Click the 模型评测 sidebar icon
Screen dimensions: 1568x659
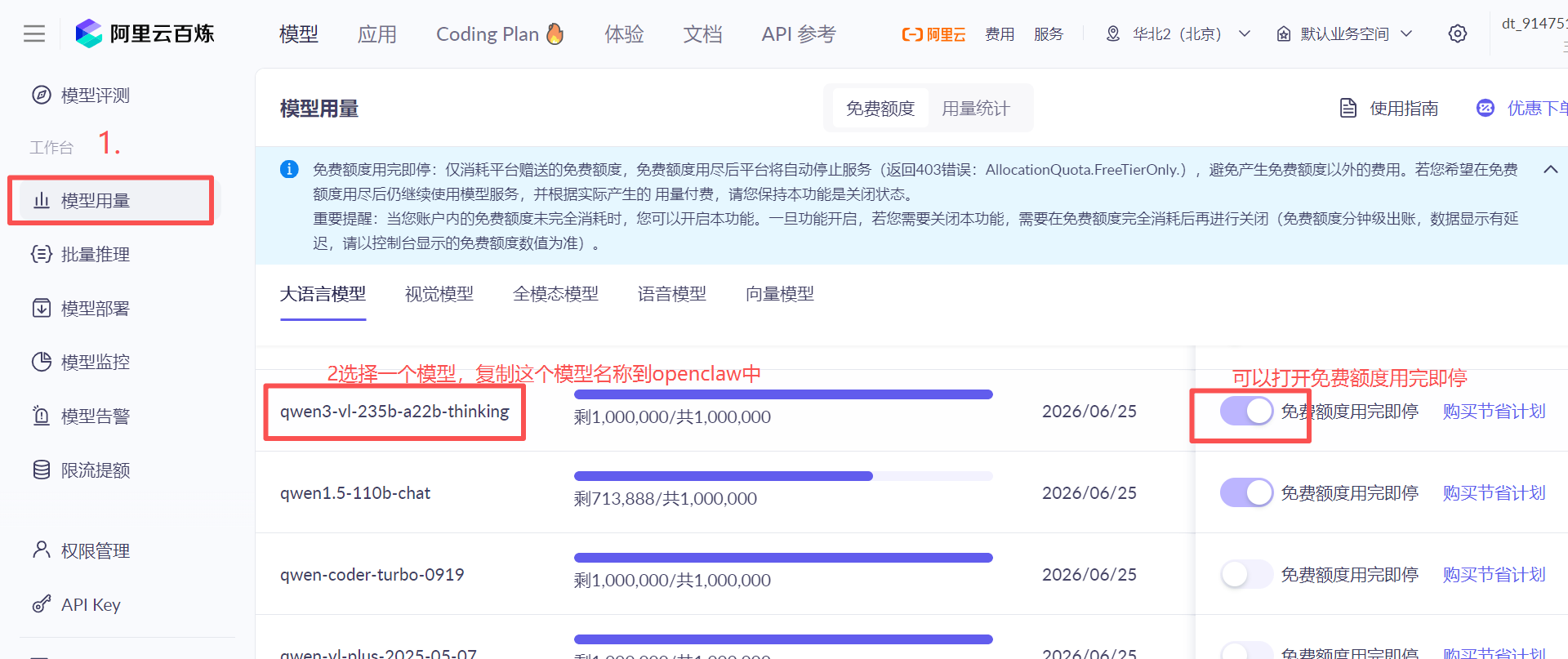coord(42,95)
